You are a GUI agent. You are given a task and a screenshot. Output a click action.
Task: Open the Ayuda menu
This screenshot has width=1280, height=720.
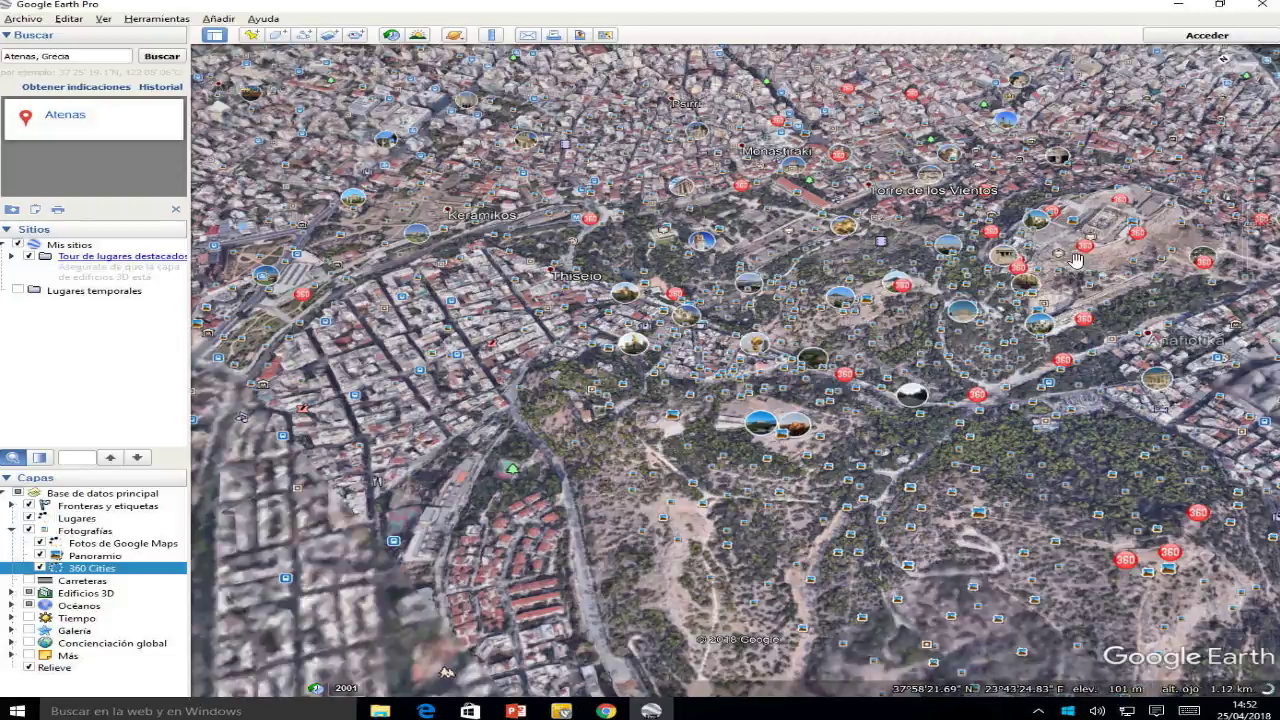click(x=264, y=19)
